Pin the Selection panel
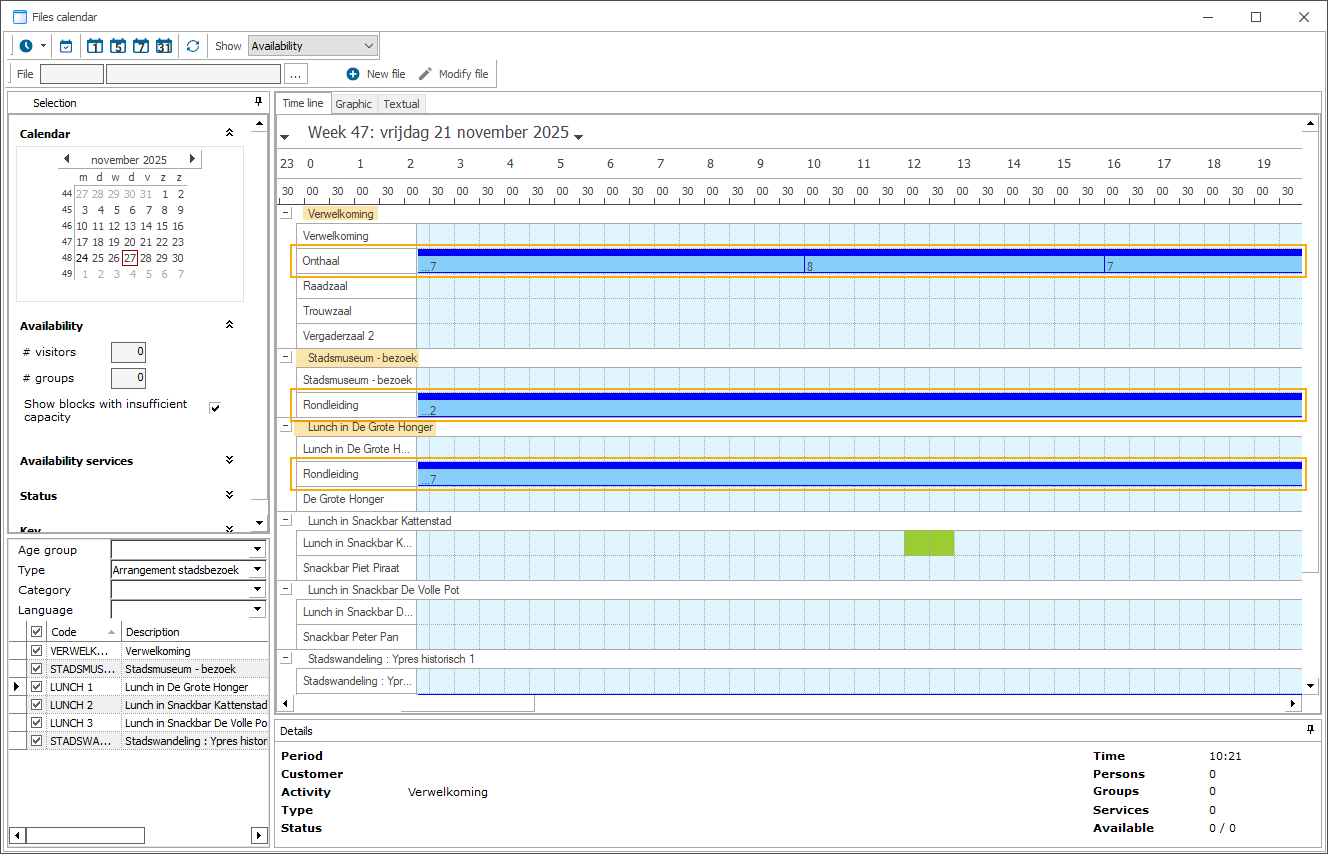1328x854 pixels. coord(258,102)
